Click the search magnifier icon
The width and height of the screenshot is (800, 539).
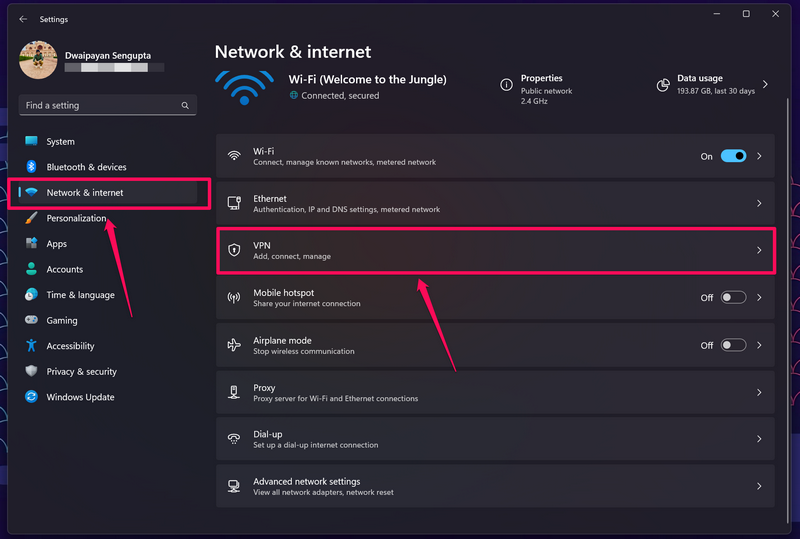tap(185, 105)
